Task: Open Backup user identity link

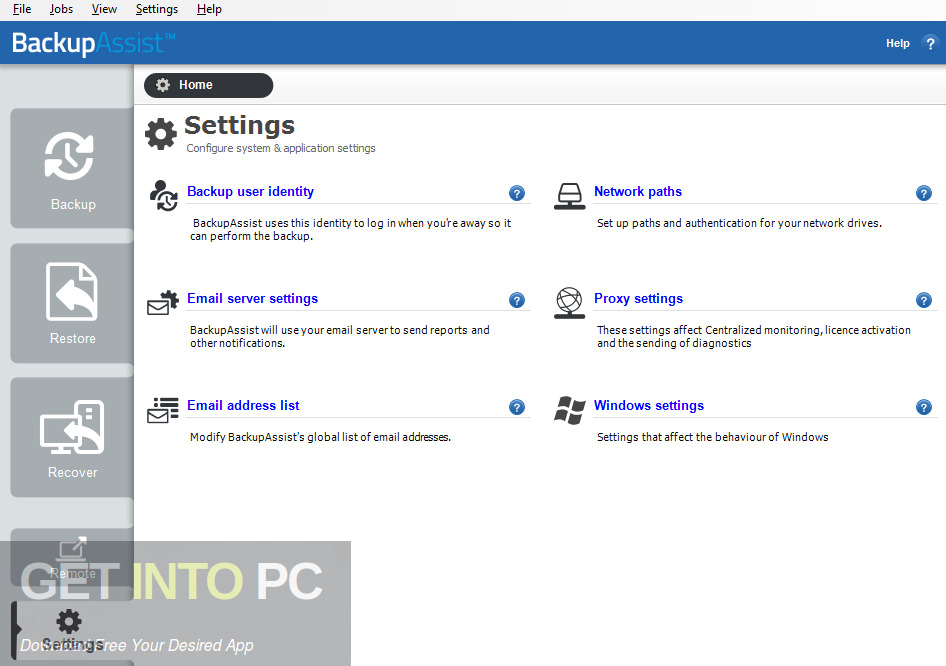Action: point(250,191)
